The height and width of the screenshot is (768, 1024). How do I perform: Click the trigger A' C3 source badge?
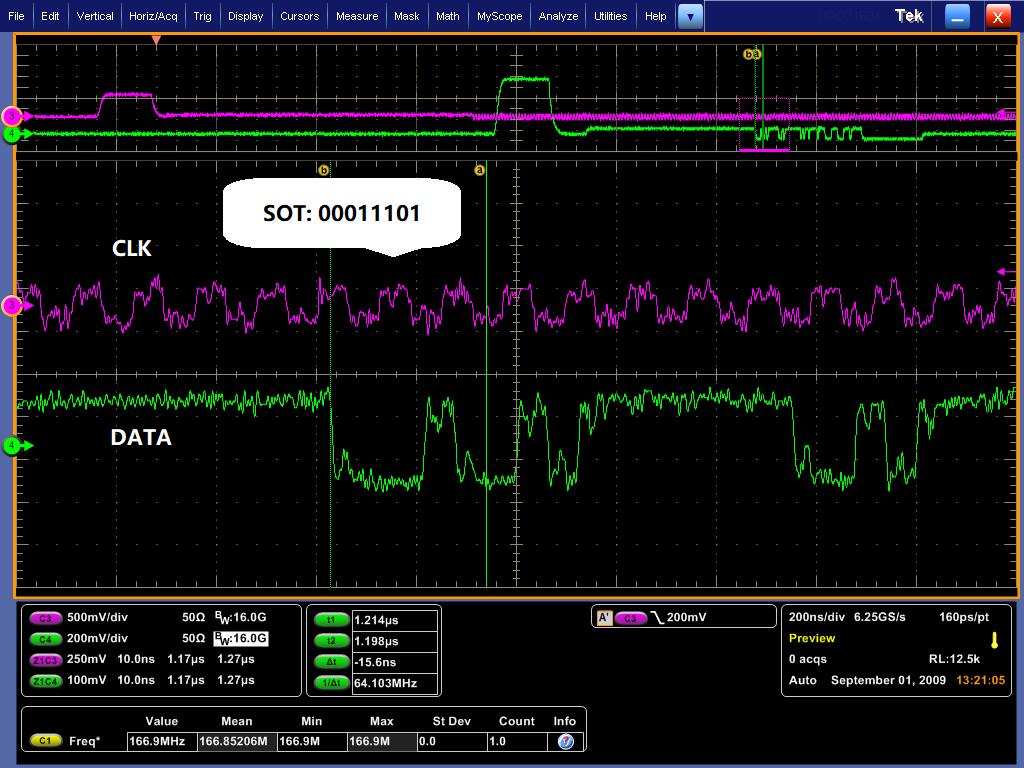(631, 618)
